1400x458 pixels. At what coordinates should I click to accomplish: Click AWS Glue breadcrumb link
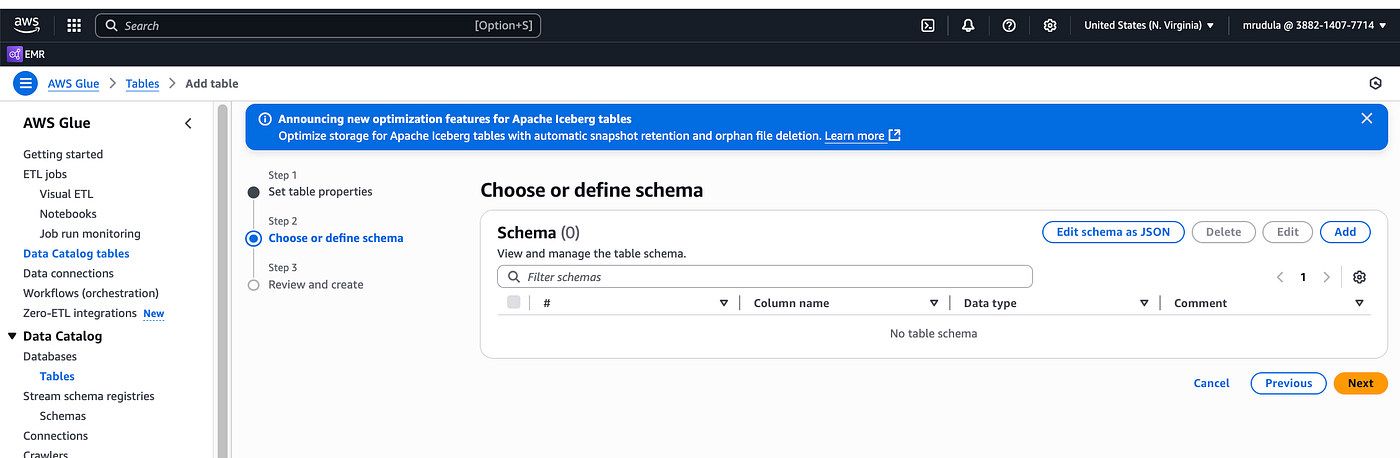pos(73,84)
